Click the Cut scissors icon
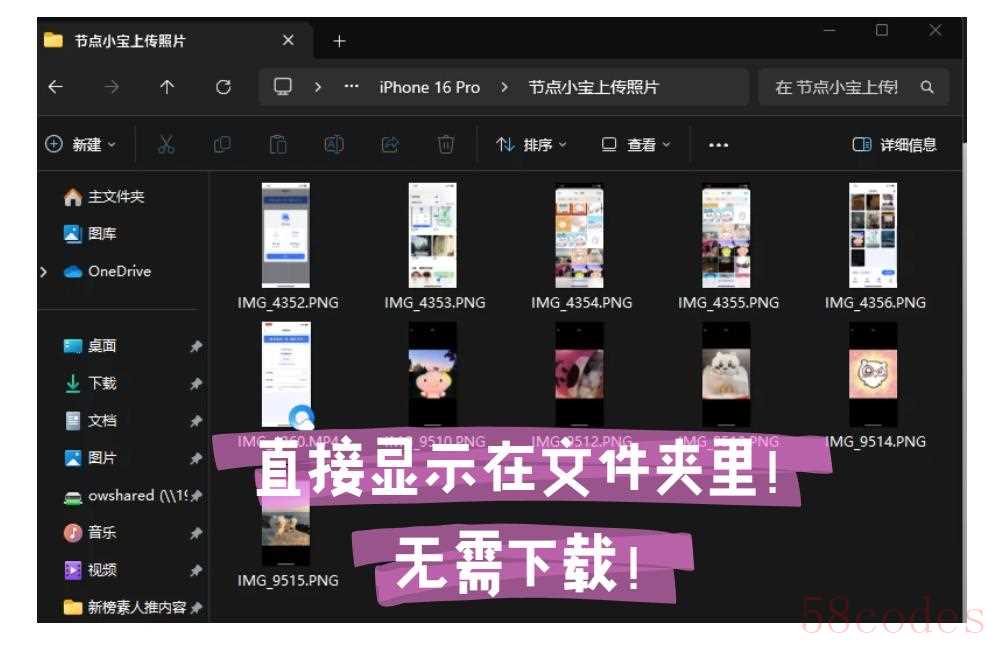The height and width of the screenshot is (646, 1000). point(166,145)
